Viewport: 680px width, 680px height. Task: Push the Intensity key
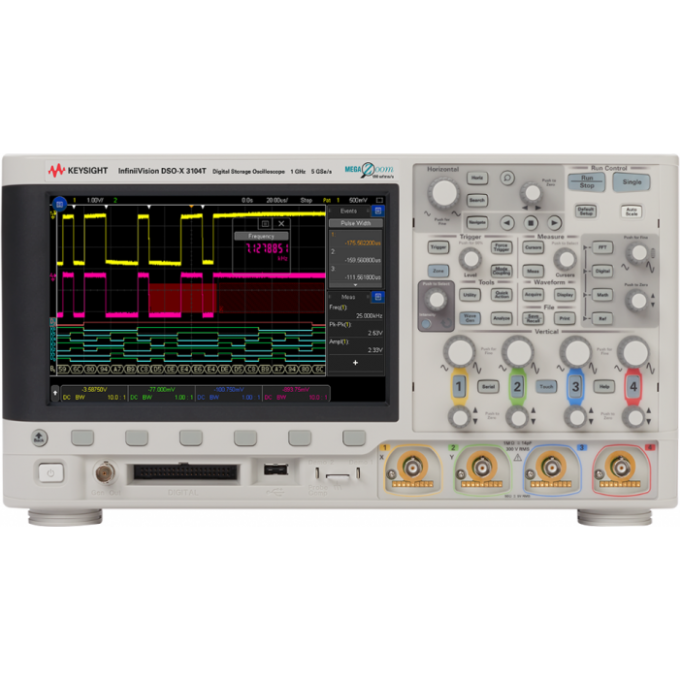426,324
